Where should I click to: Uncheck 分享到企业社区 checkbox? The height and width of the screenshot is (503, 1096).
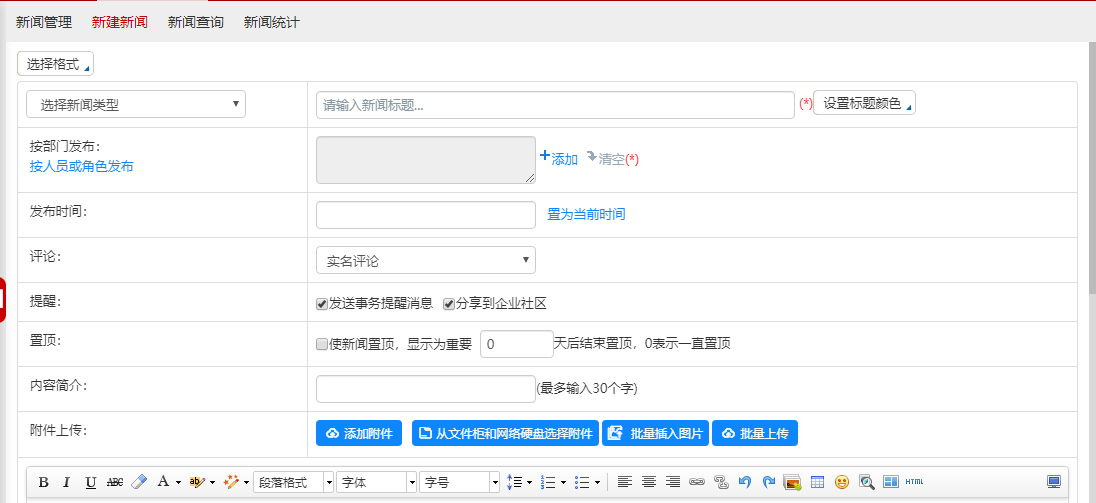(x=449, y=304)
